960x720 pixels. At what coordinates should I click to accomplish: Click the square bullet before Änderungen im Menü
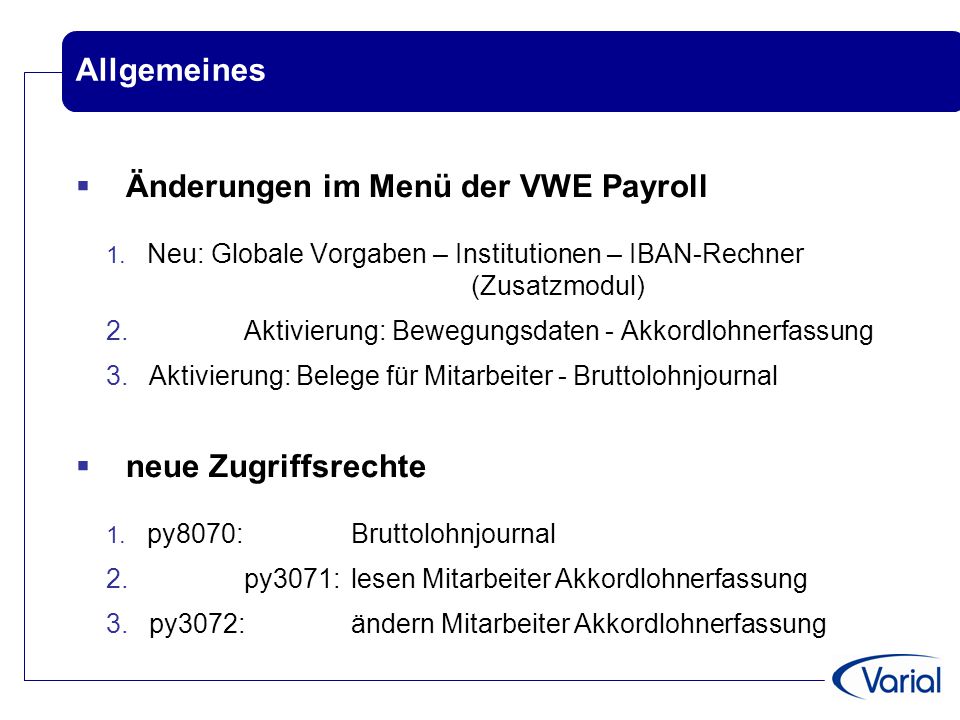coord(83,186)
